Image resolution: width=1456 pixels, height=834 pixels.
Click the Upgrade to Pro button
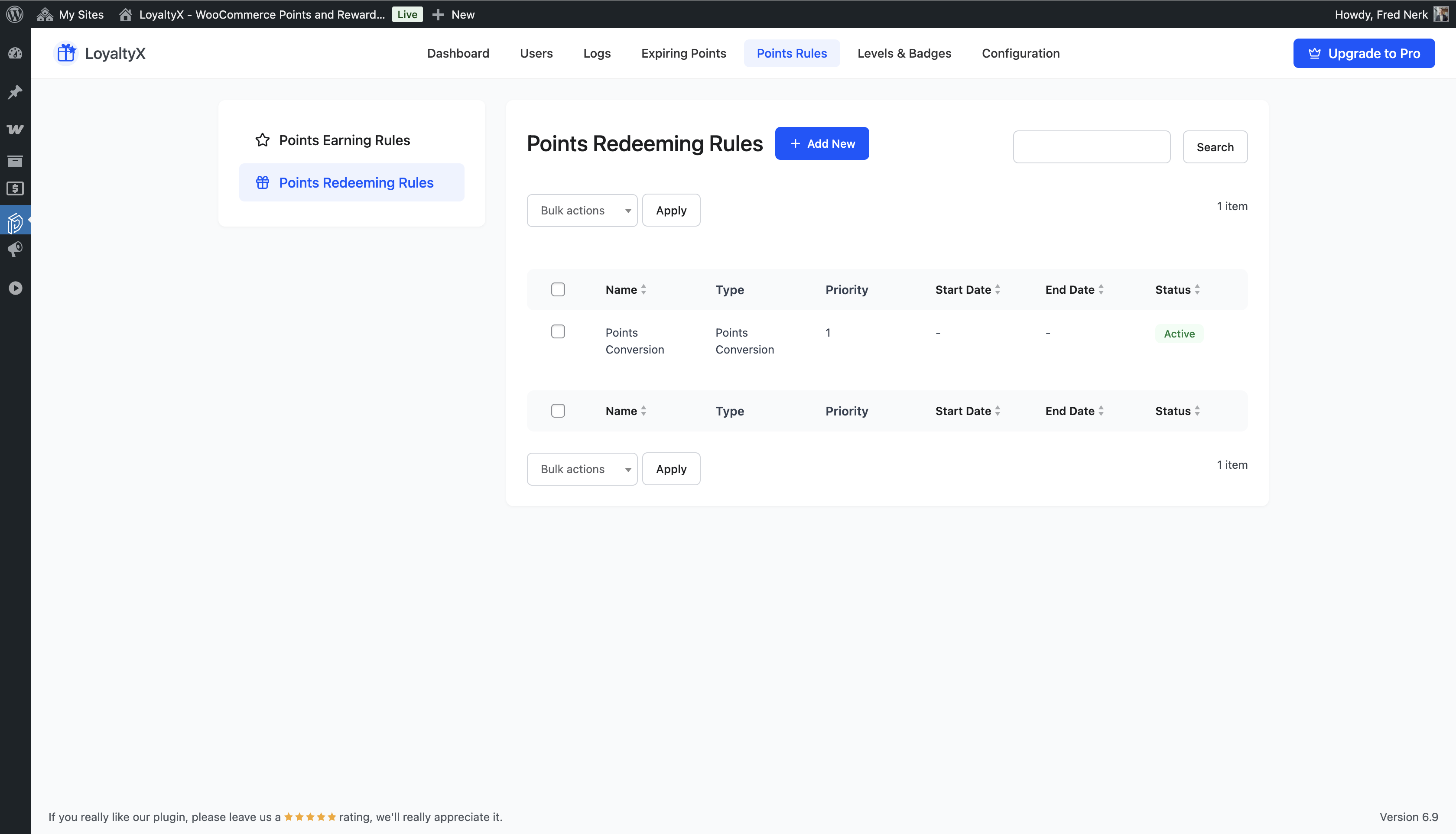[x=1363, y=53]
